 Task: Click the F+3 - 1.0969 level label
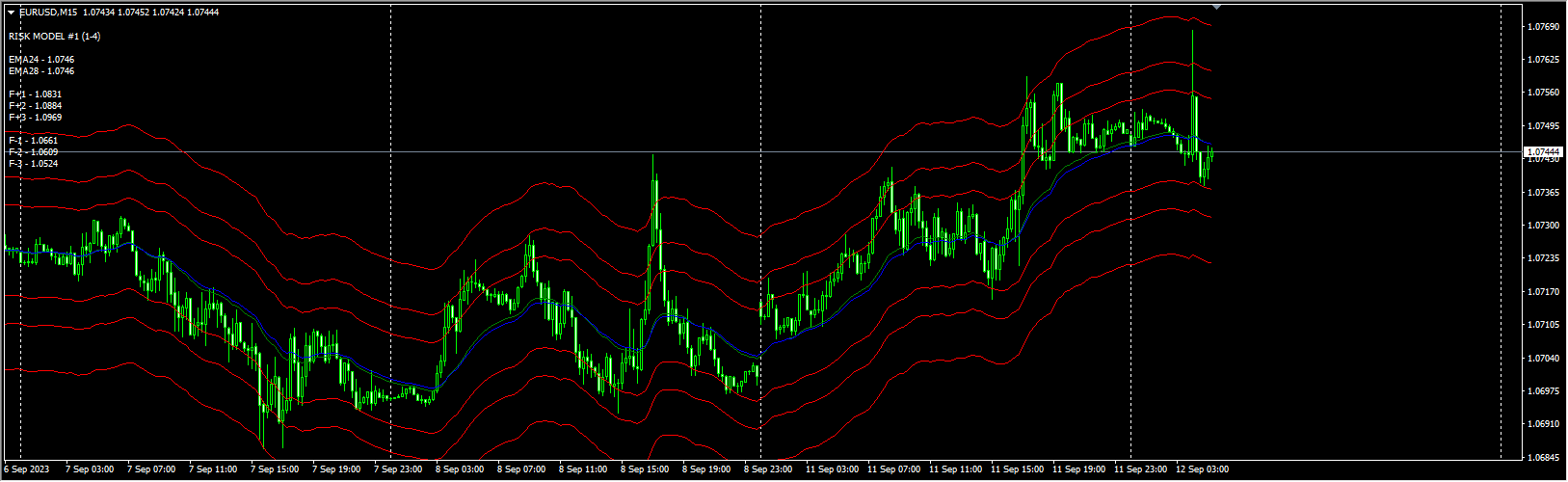click(35, 118)
